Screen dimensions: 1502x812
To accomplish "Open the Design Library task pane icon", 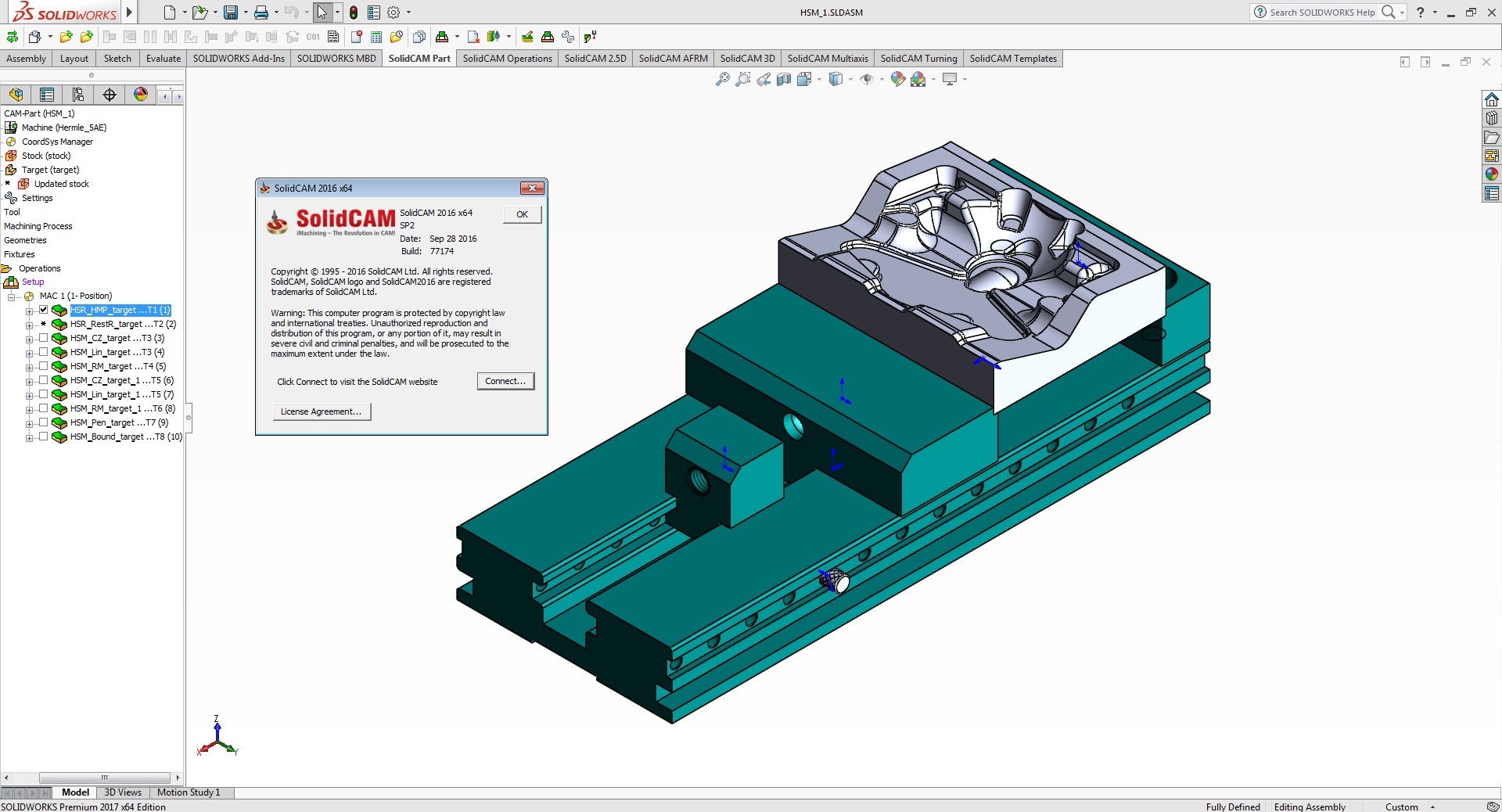I will pos(1492,118).
